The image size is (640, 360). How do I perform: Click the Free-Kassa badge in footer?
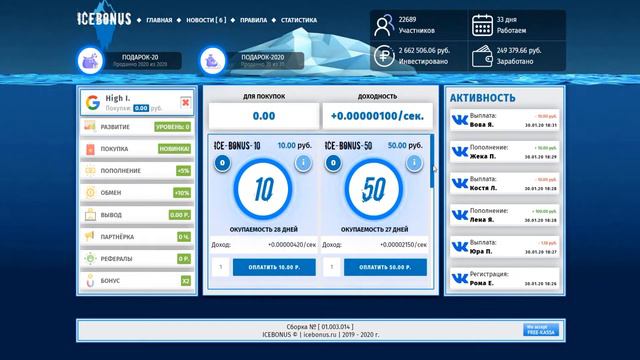coord(541,330)
